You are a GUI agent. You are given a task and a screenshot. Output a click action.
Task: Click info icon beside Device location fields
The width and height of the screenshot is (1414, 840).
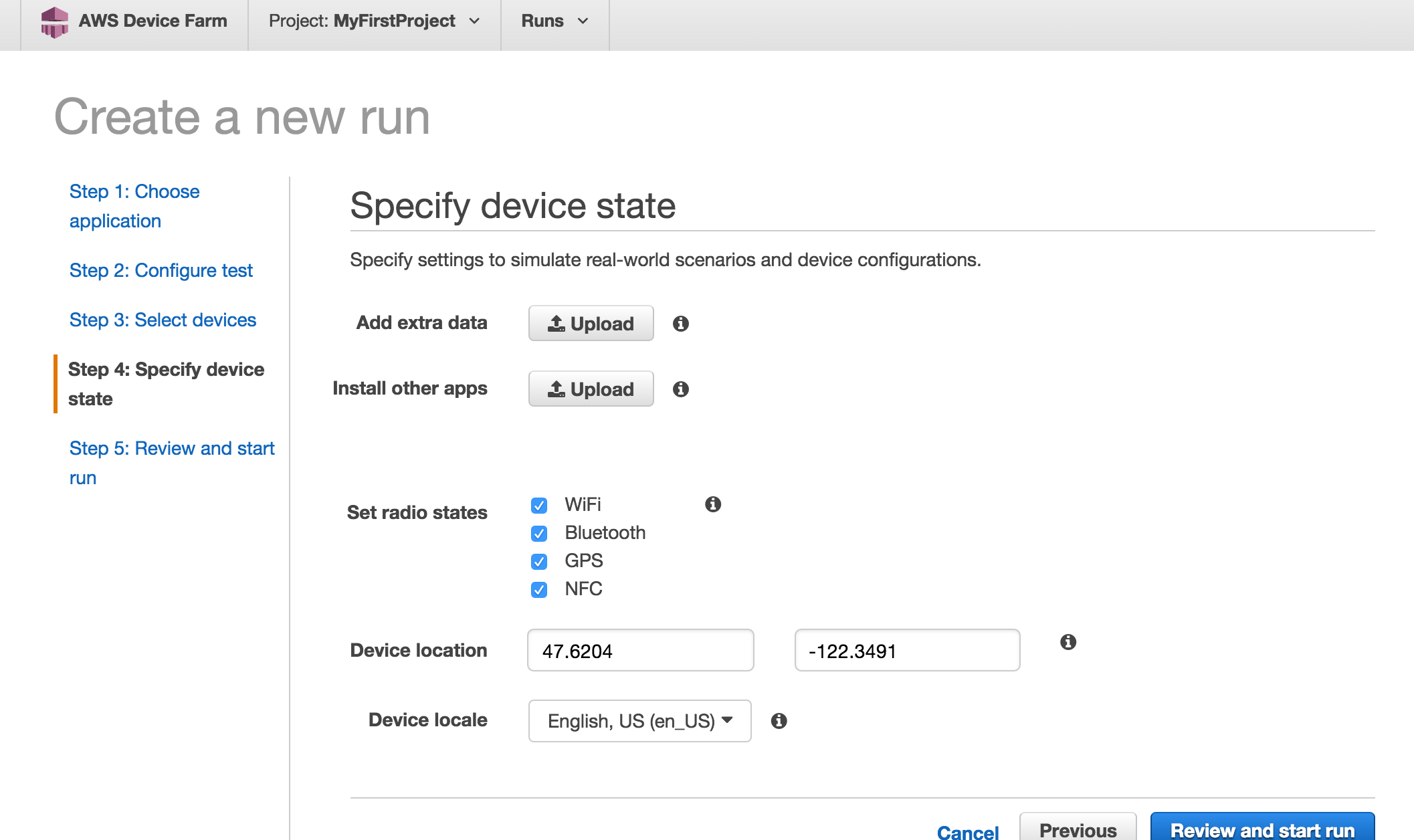(x=1068, y=642)
